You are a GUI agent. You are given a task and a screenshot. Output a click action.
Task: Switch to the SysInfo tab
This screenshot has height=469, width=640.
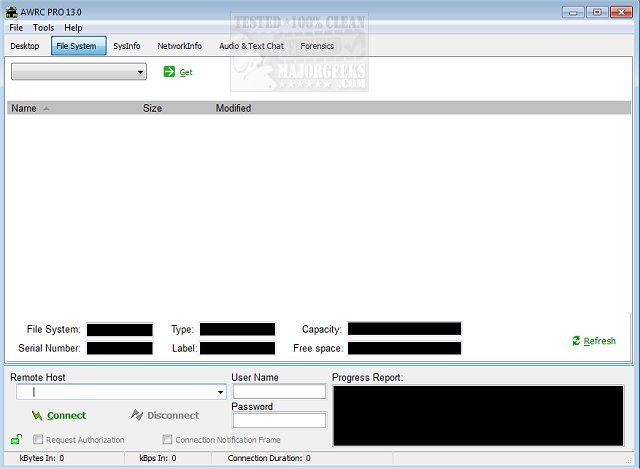(127, 46)
